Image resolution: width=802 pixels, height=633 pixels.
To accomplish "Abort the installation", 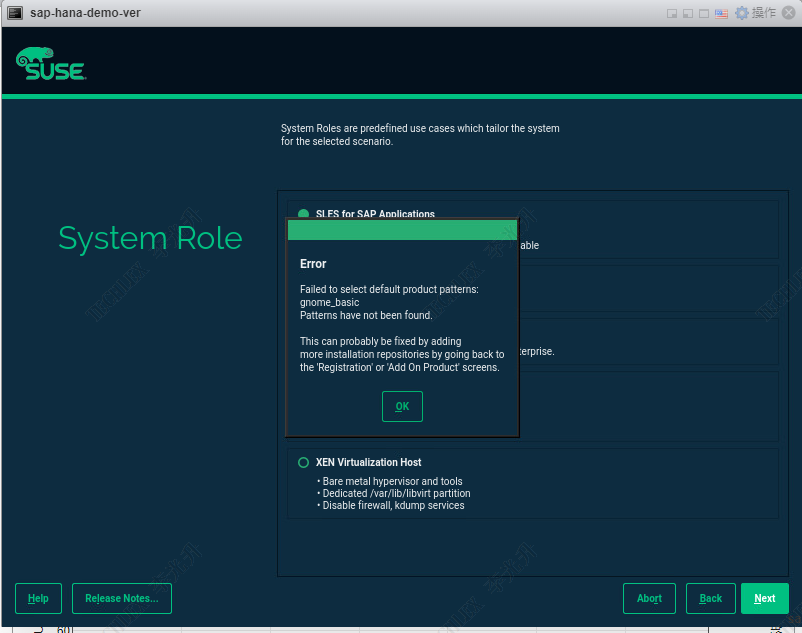I will pos(649,598).
